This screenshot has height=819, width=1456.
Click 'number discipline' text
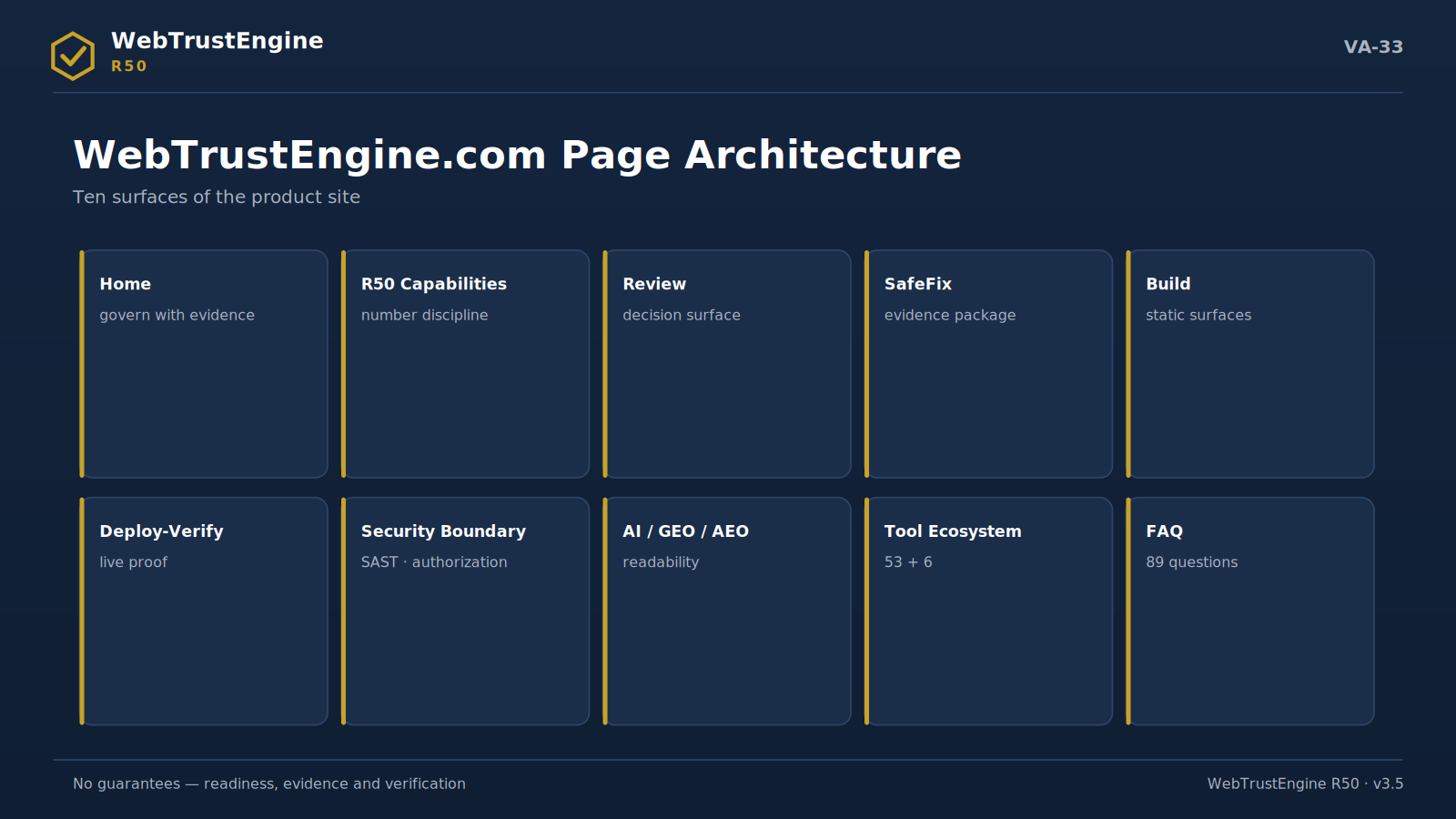click(425, 315)
